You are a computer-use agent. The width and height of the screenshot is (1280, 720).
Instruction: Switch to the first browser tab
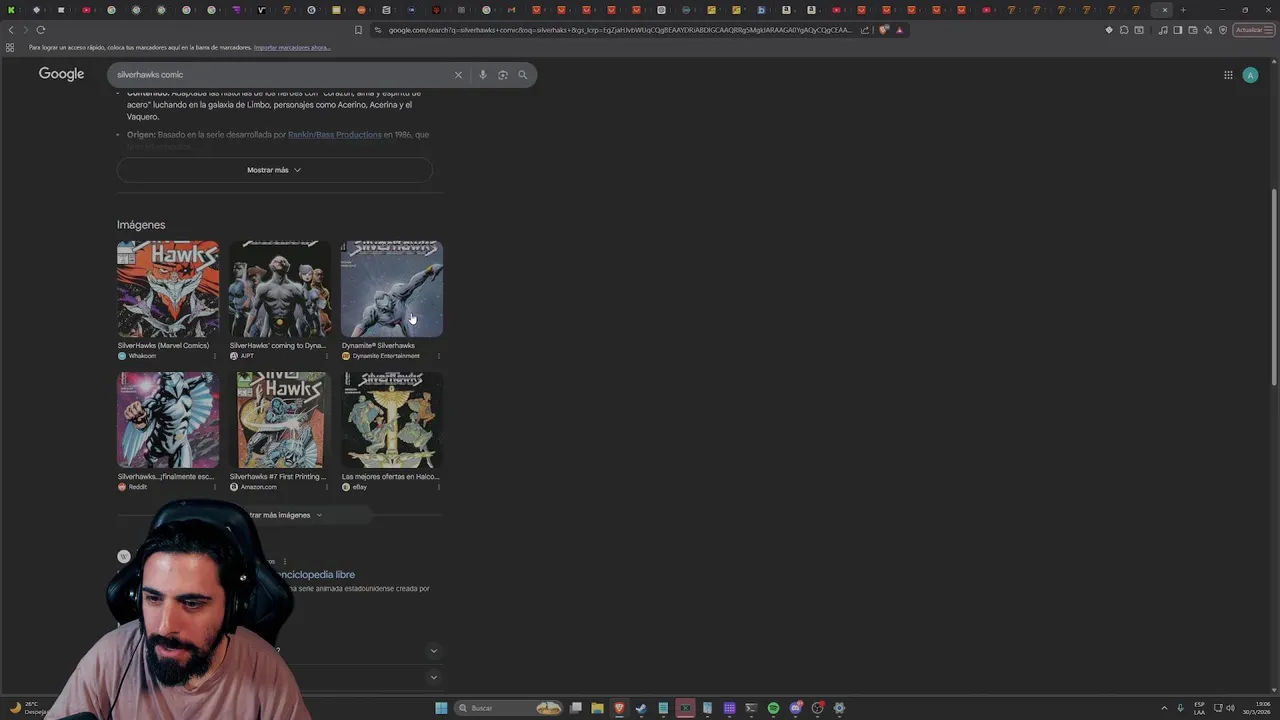pyautogui.click(x=12, y=10)
